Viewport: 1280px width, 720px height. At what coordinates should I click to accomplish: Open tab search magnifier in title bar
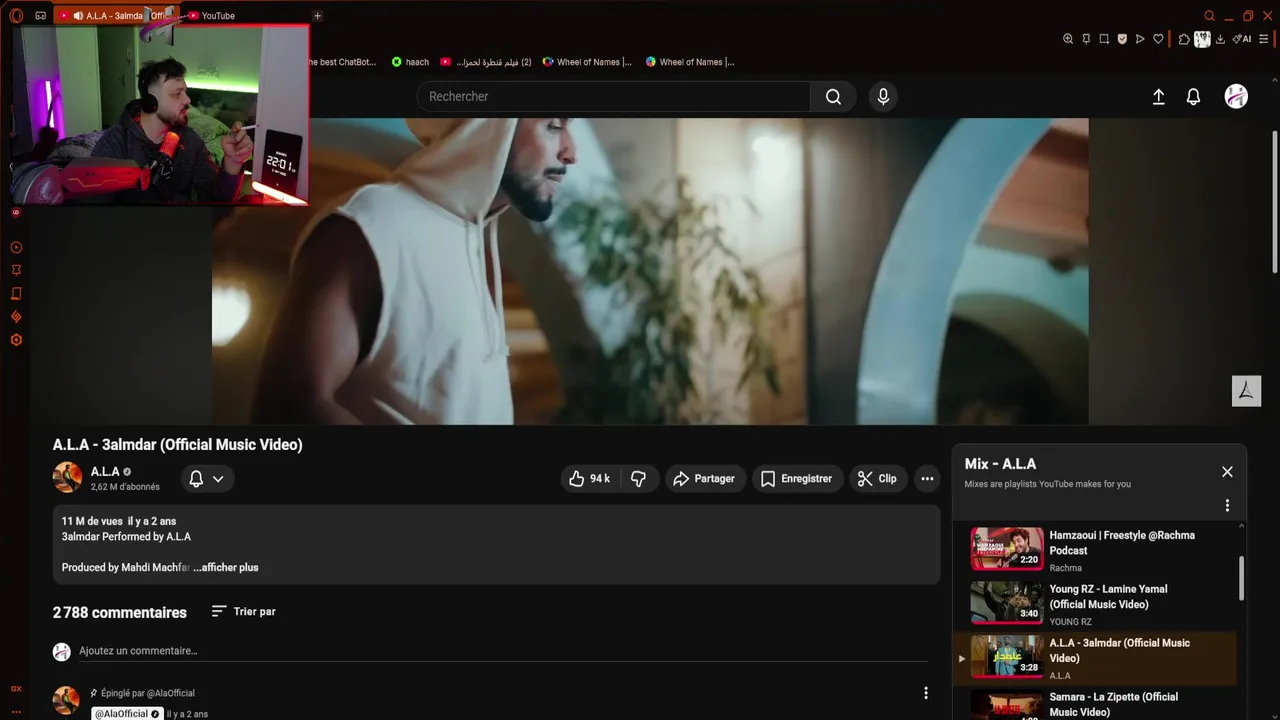click(x=1209, y=16)
